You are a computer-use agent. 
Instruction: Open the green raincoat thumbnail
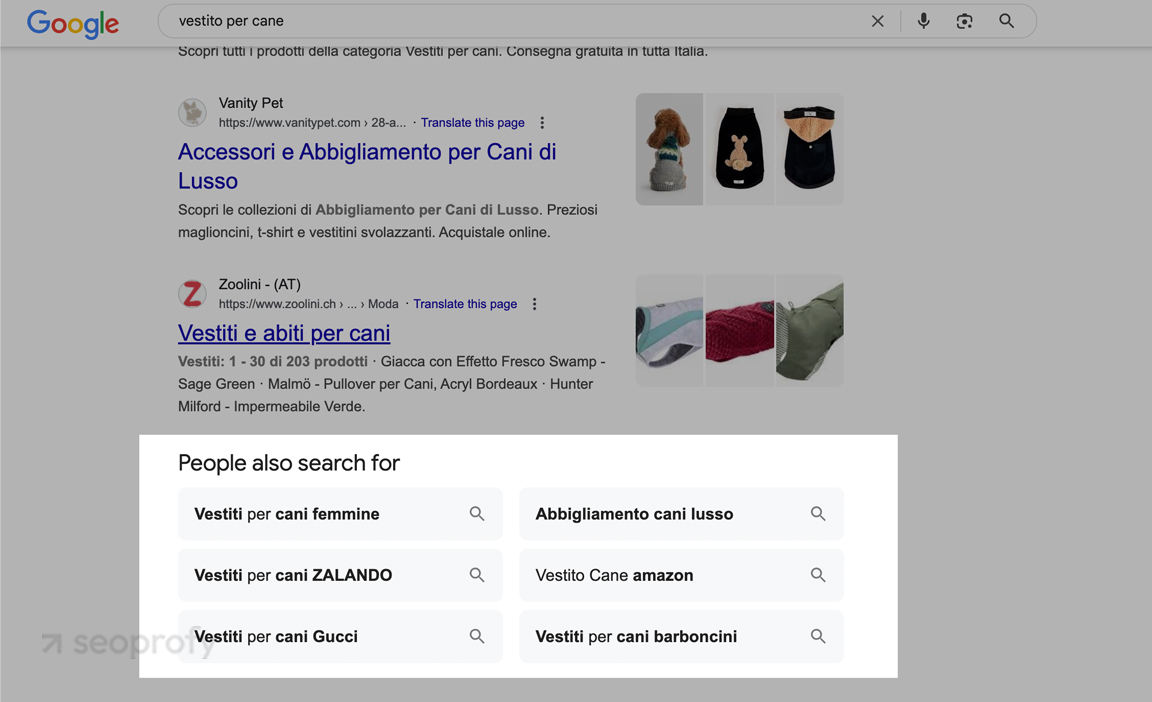[810, 330]
